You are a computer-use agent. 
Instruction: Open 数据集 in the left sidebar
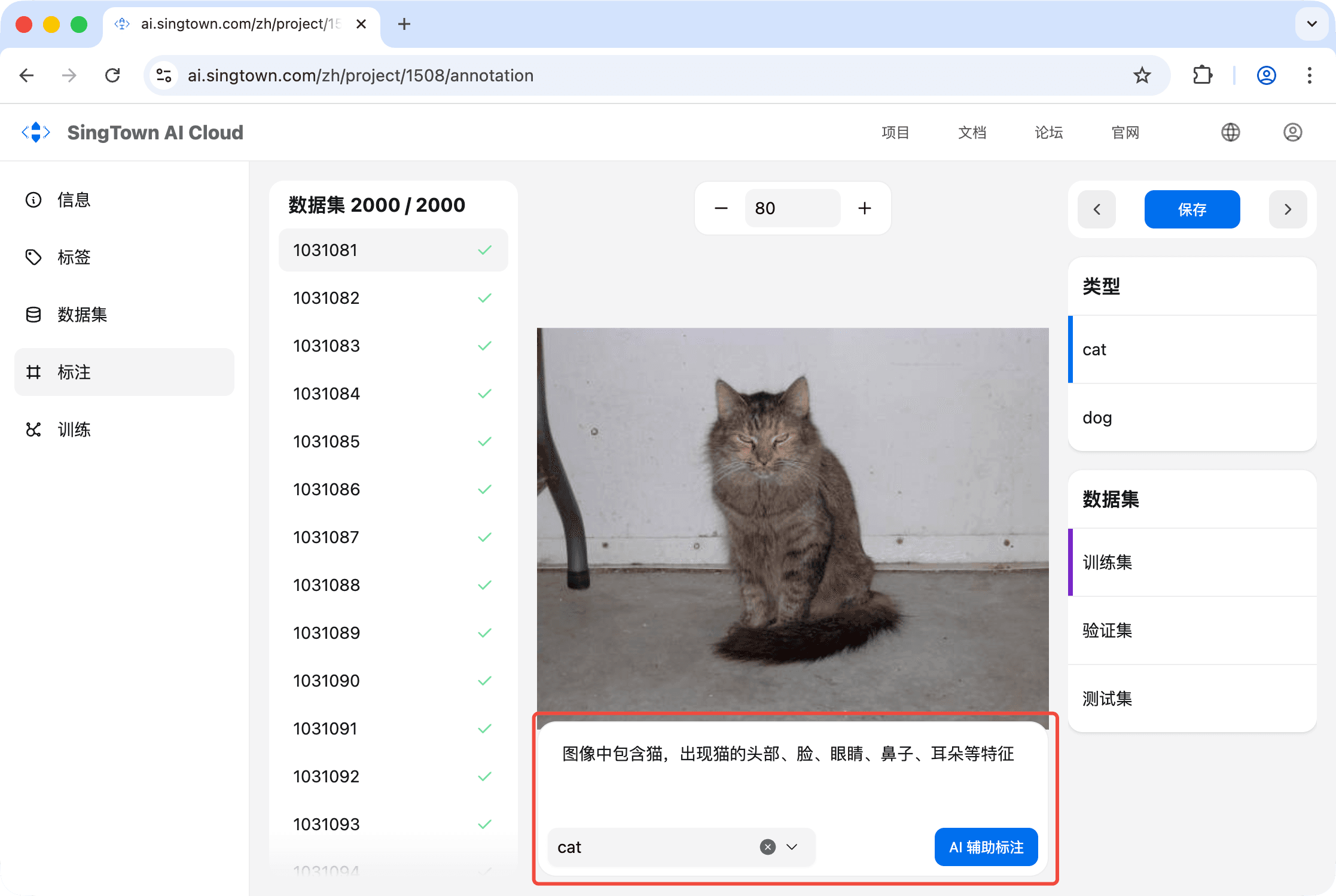(81, 315)
